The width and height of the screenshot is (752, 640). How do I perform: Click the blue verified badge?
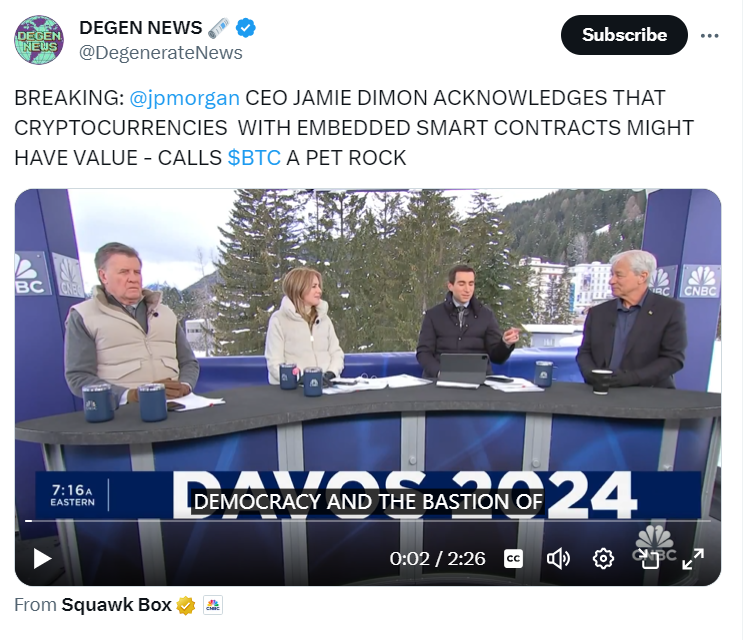(x=246, y=28)
